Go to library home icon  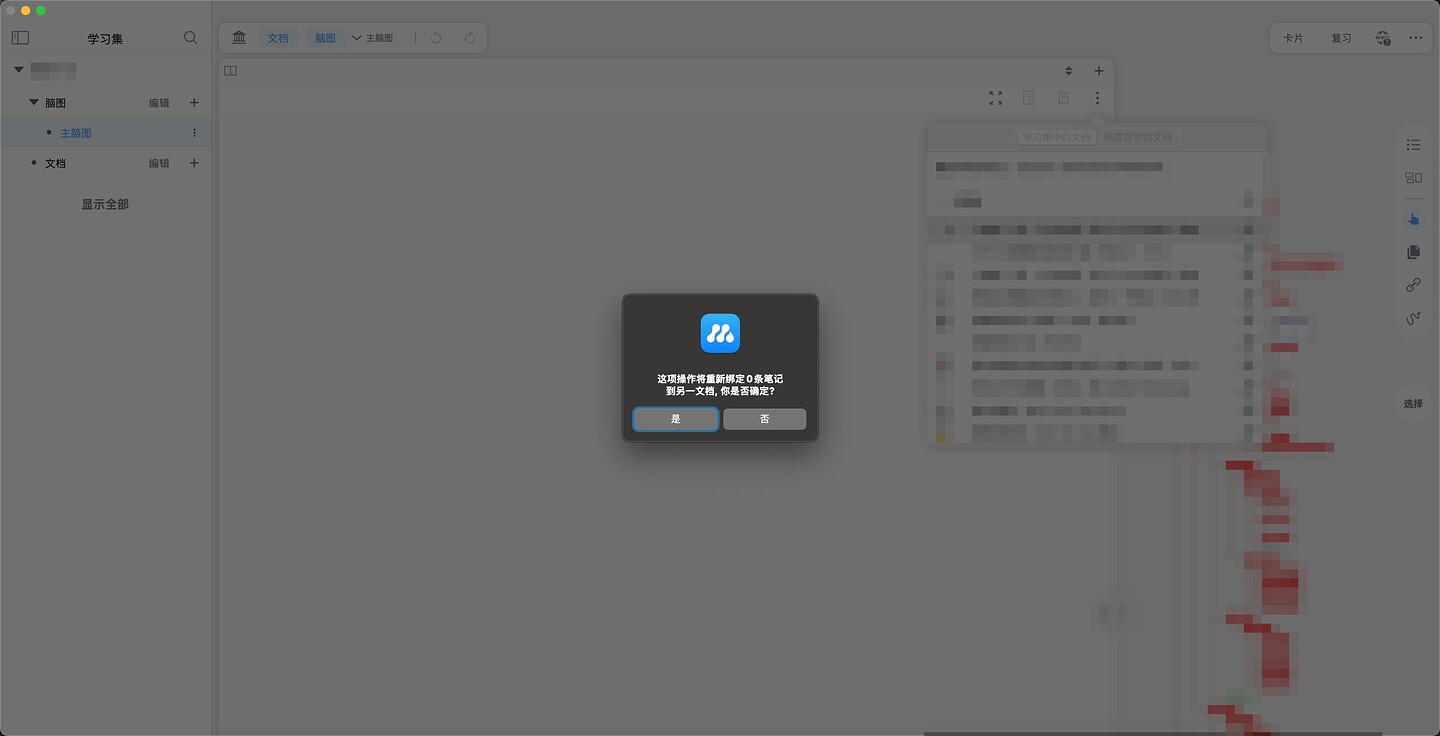tap(239, 38)
